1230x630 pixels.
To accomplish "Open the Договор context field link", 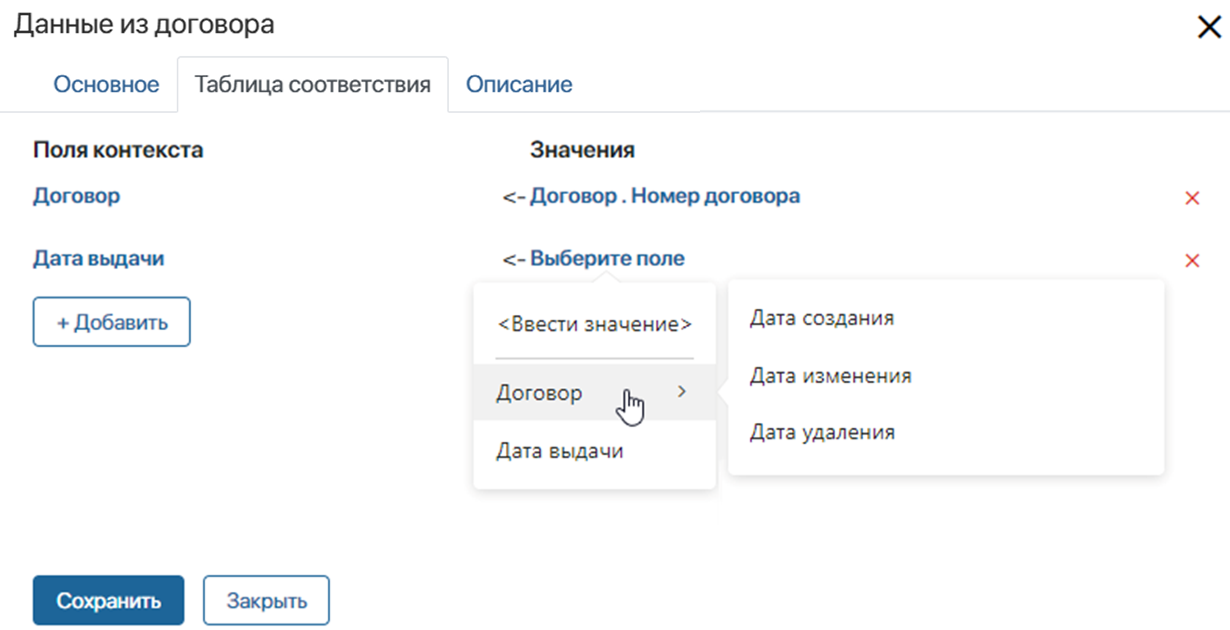I will pyautogui.click(x=77, y=196).
